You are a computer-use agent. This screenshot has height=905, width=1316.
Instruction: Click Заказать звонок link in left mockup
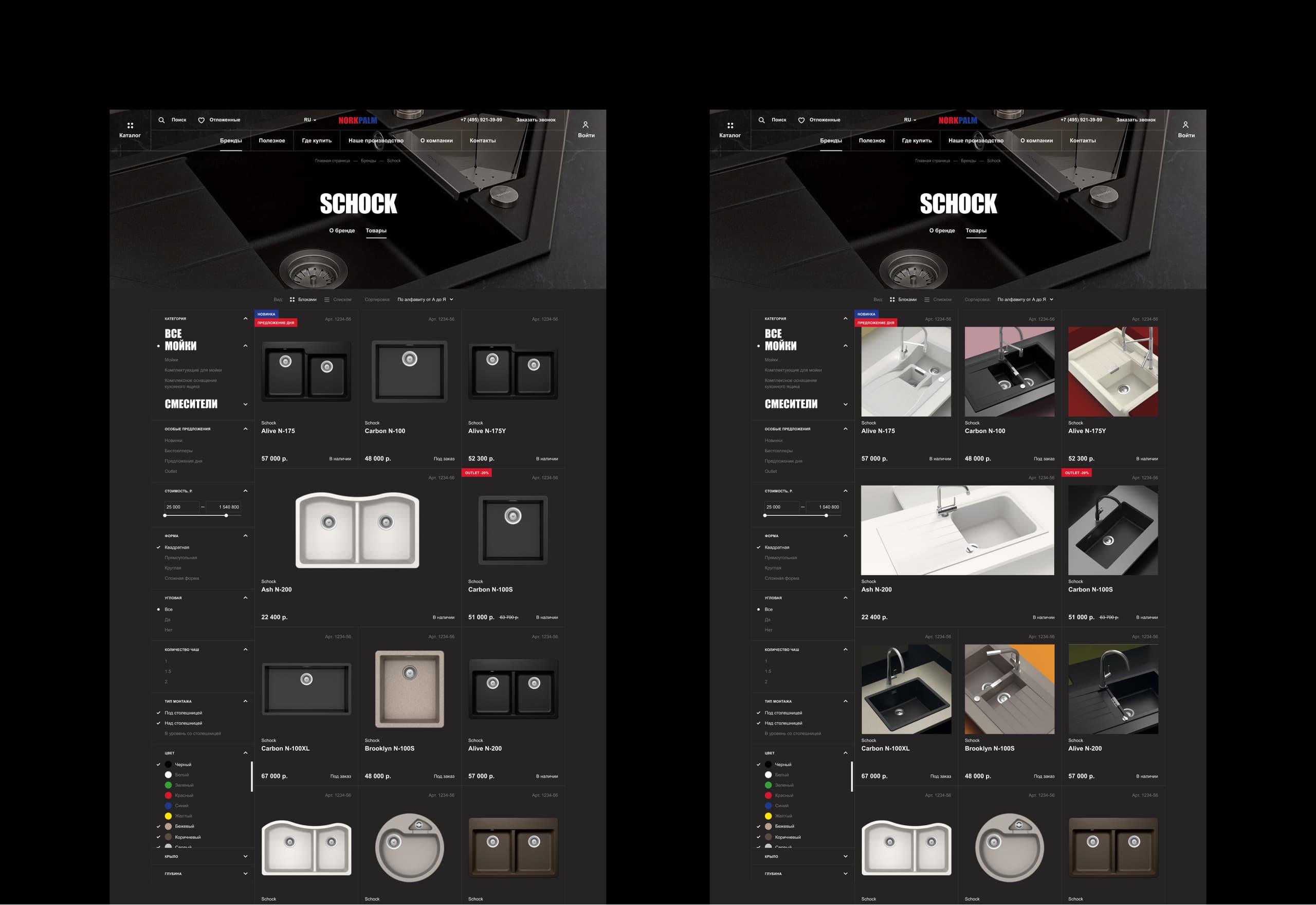click(536, 120)
